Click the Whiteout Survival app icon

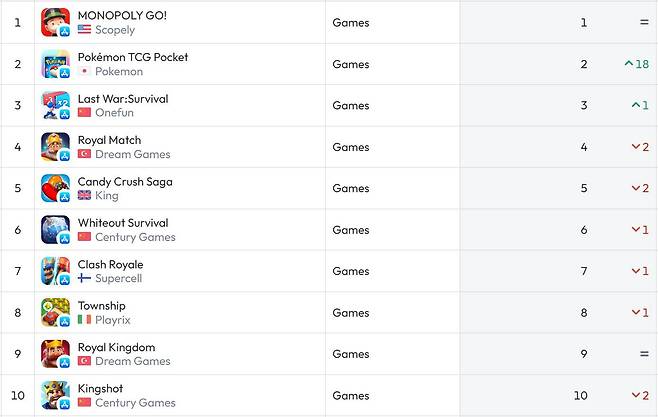tap(55, 230)
